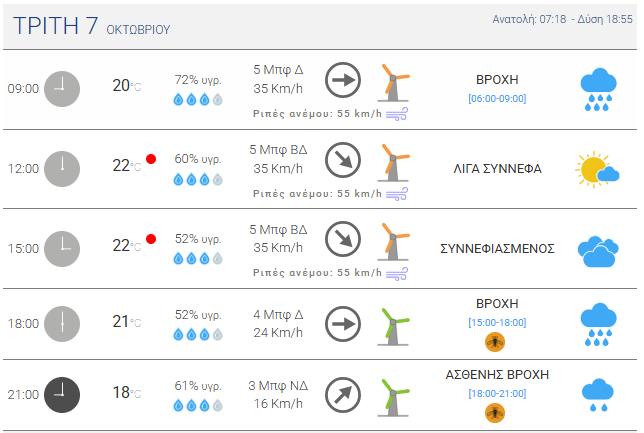Click the orange windmill icon at 12:00
The image size is (644, 433).
(x=394, y=161)
